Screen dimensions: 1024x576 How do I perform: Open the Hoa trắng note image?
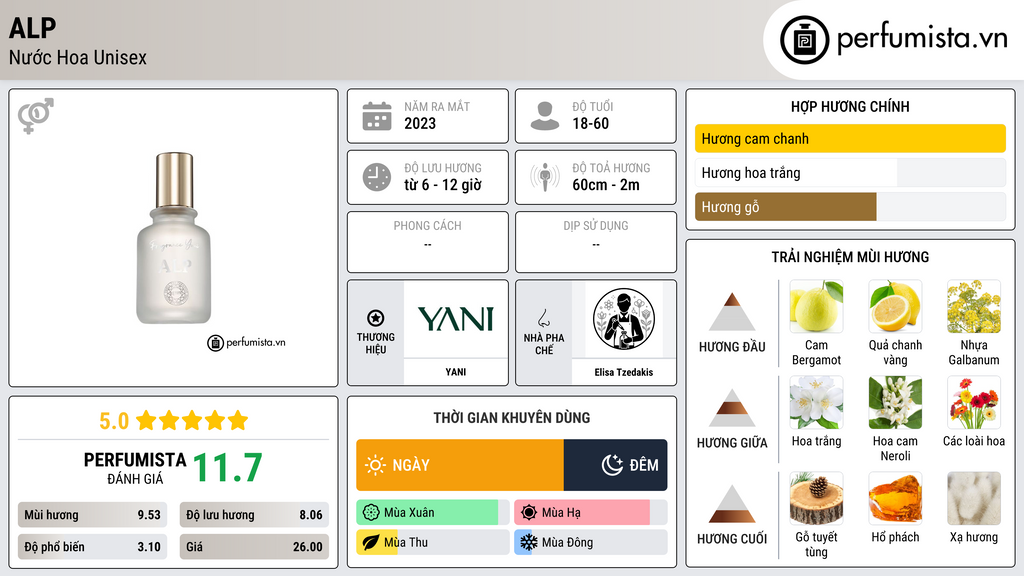click(x=816, y=402)
